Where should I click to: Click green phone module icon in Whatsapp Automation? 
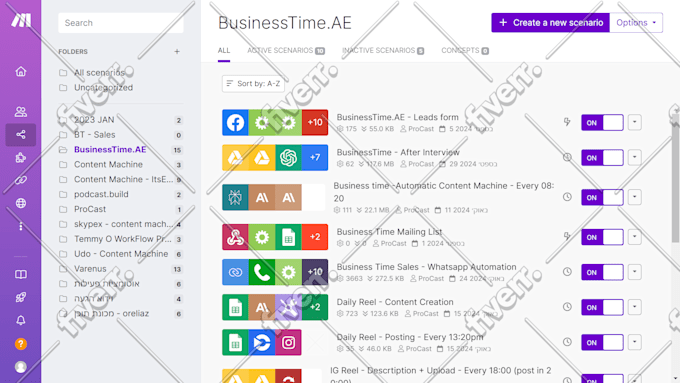point(262,272)
